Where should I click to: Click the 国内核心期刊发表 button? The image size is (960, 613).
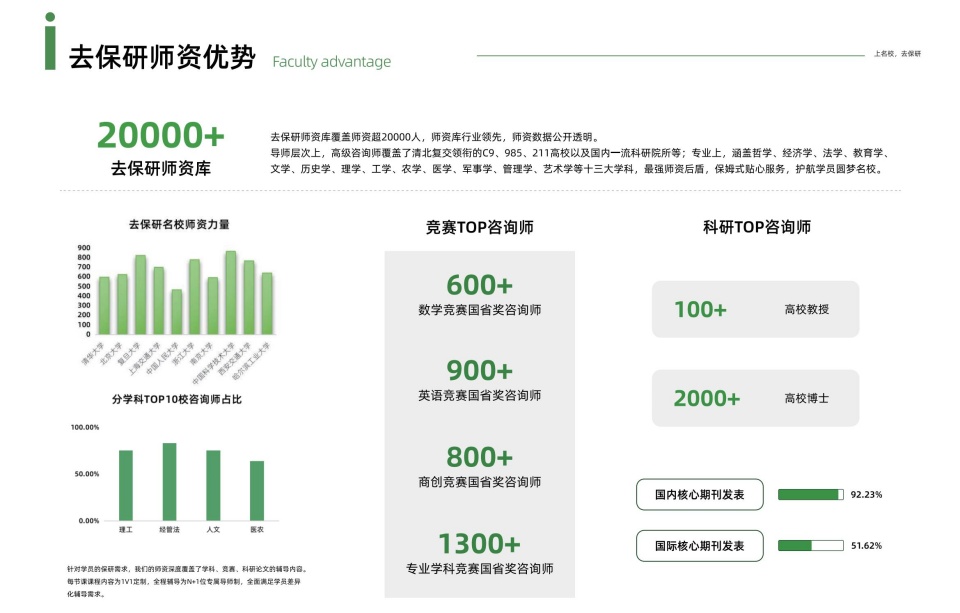(699, 494)
